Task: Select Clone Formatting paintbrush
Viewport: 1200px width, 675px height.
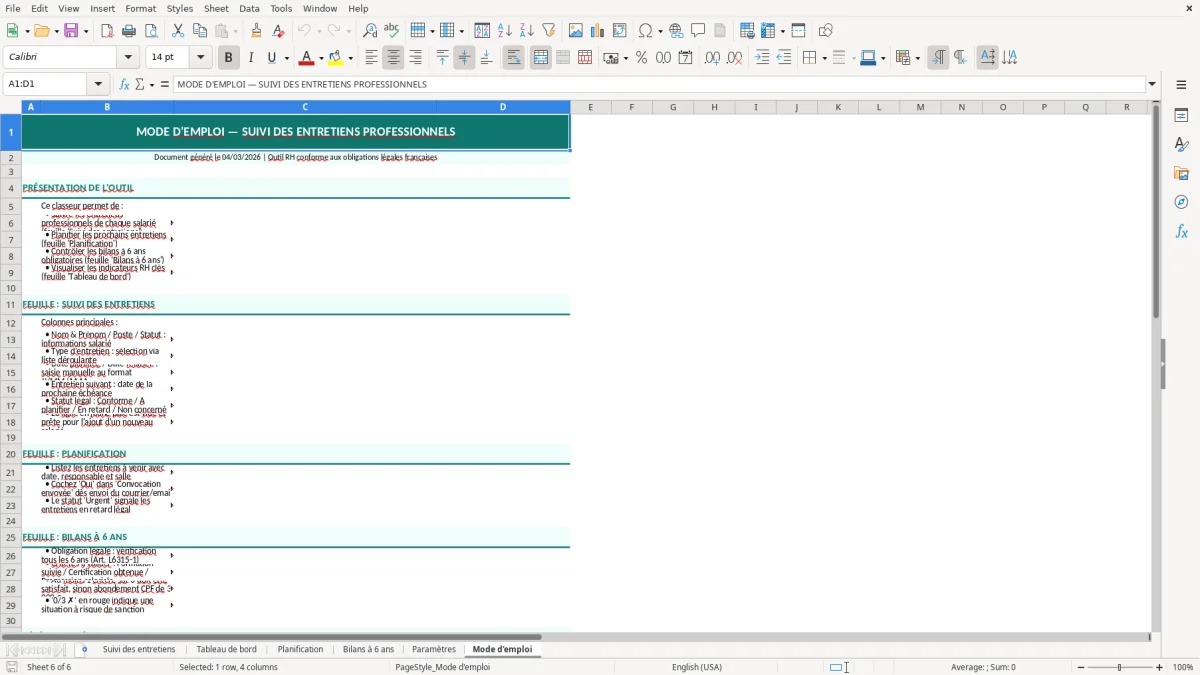Action: click(256, 31)
